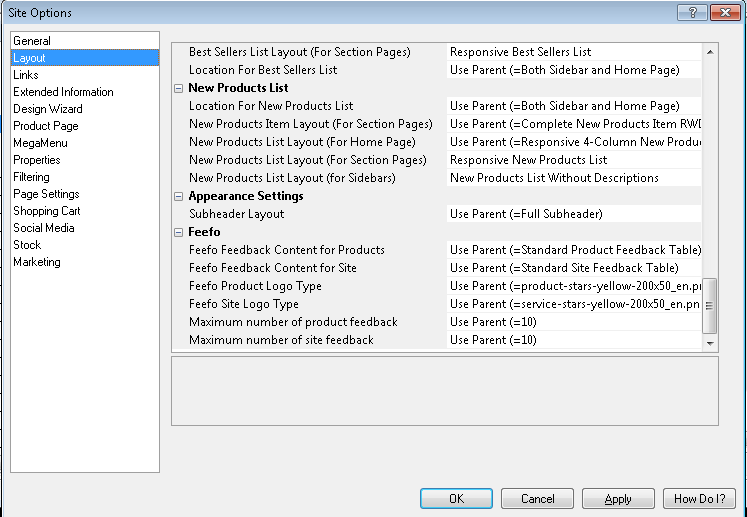Click scrollbar up arrow in property grid
747x517 pixels.
point(710,51)
